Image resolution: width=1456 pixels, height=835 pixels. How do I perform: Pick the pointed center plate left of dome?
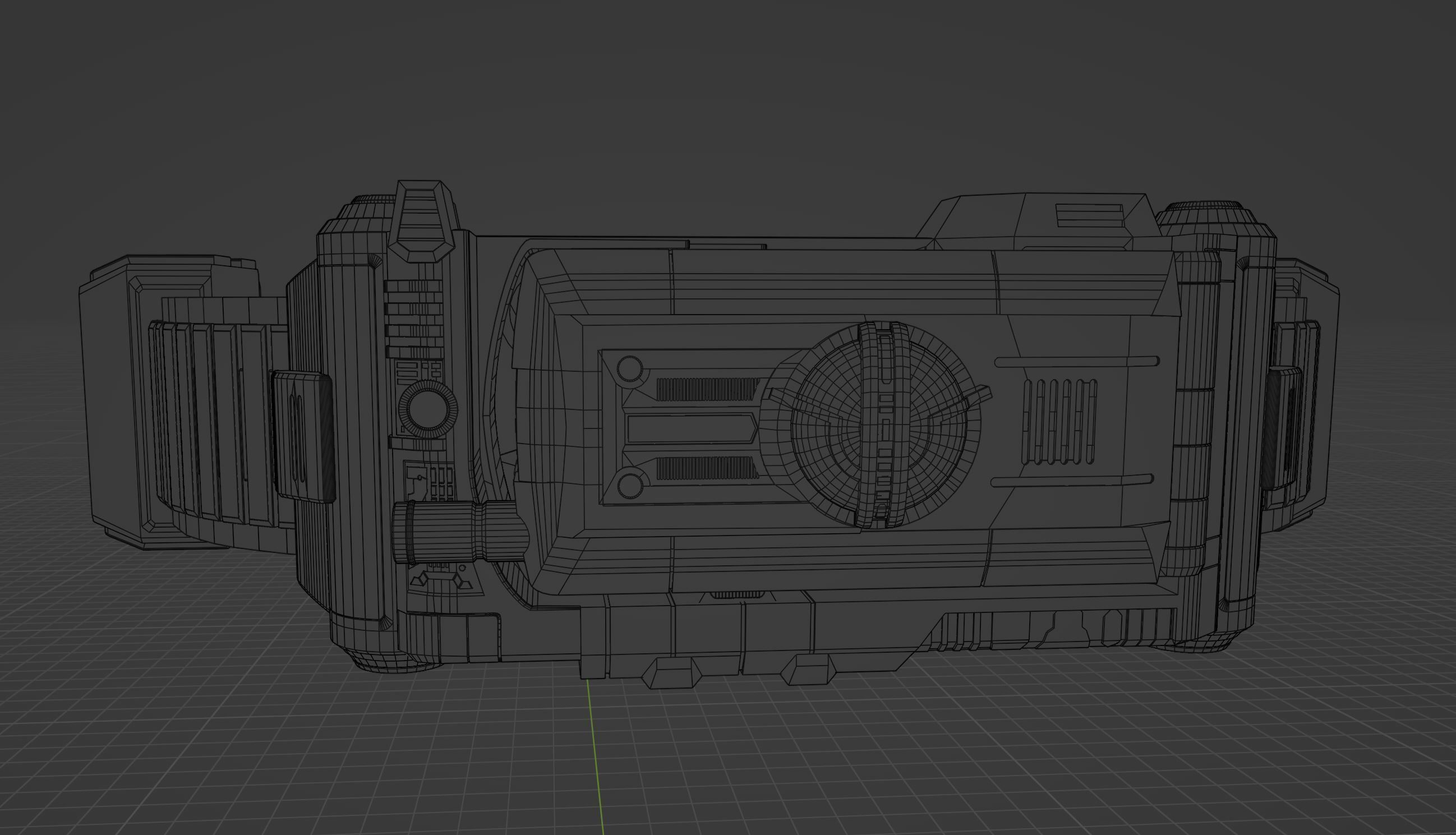pyautogui.click(x=693, y=428)
